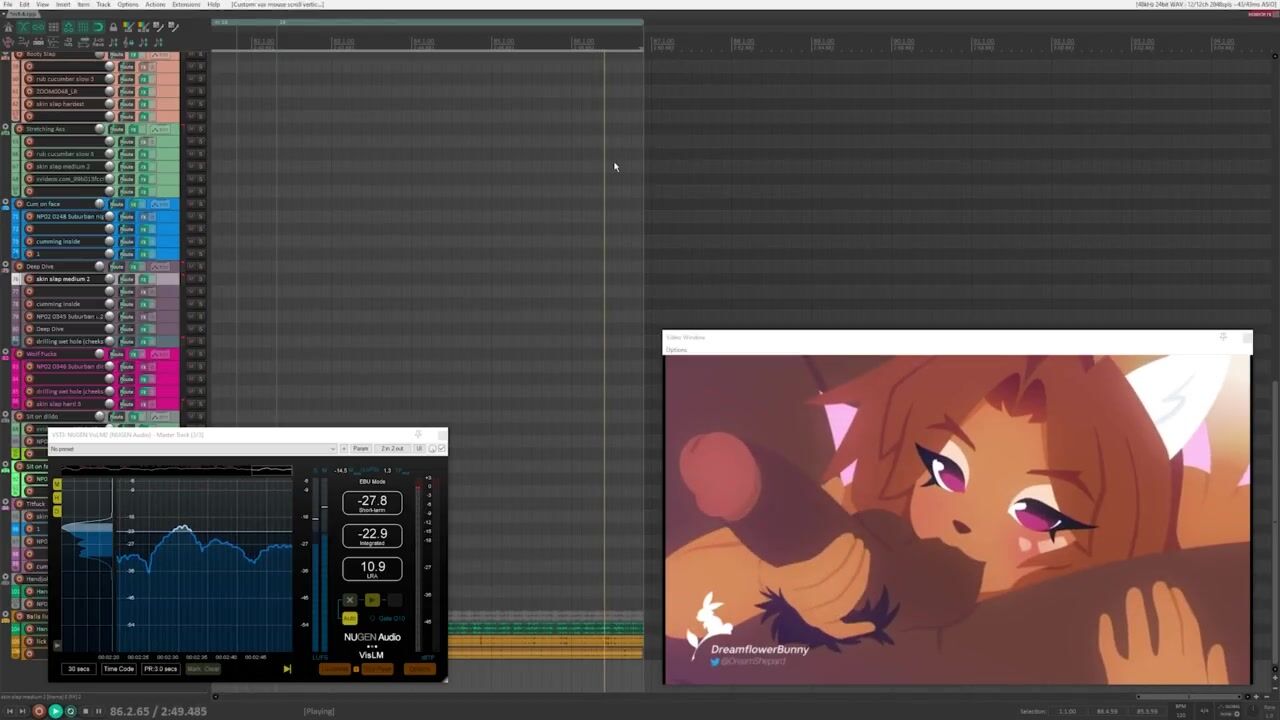The height and width of the screenshot is (720, 1280).
Task: Click the yellow M button in VisLM
Action: pyautogui.click(x=57, y=484)
